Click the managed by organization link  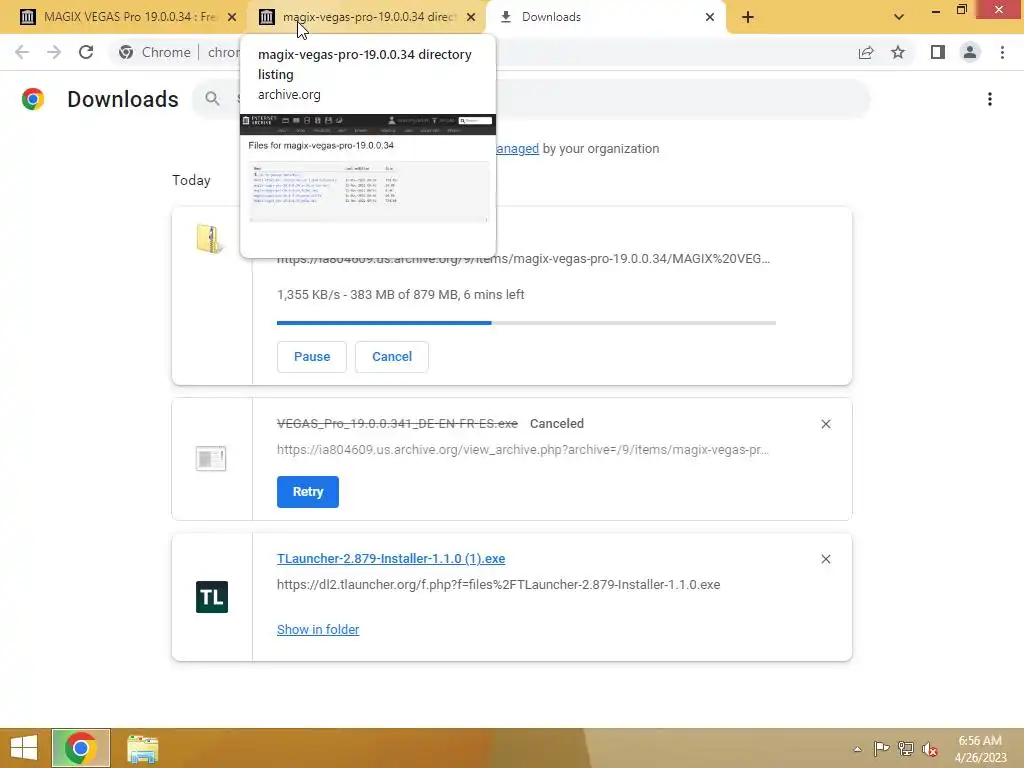click(x=517, y=149)
